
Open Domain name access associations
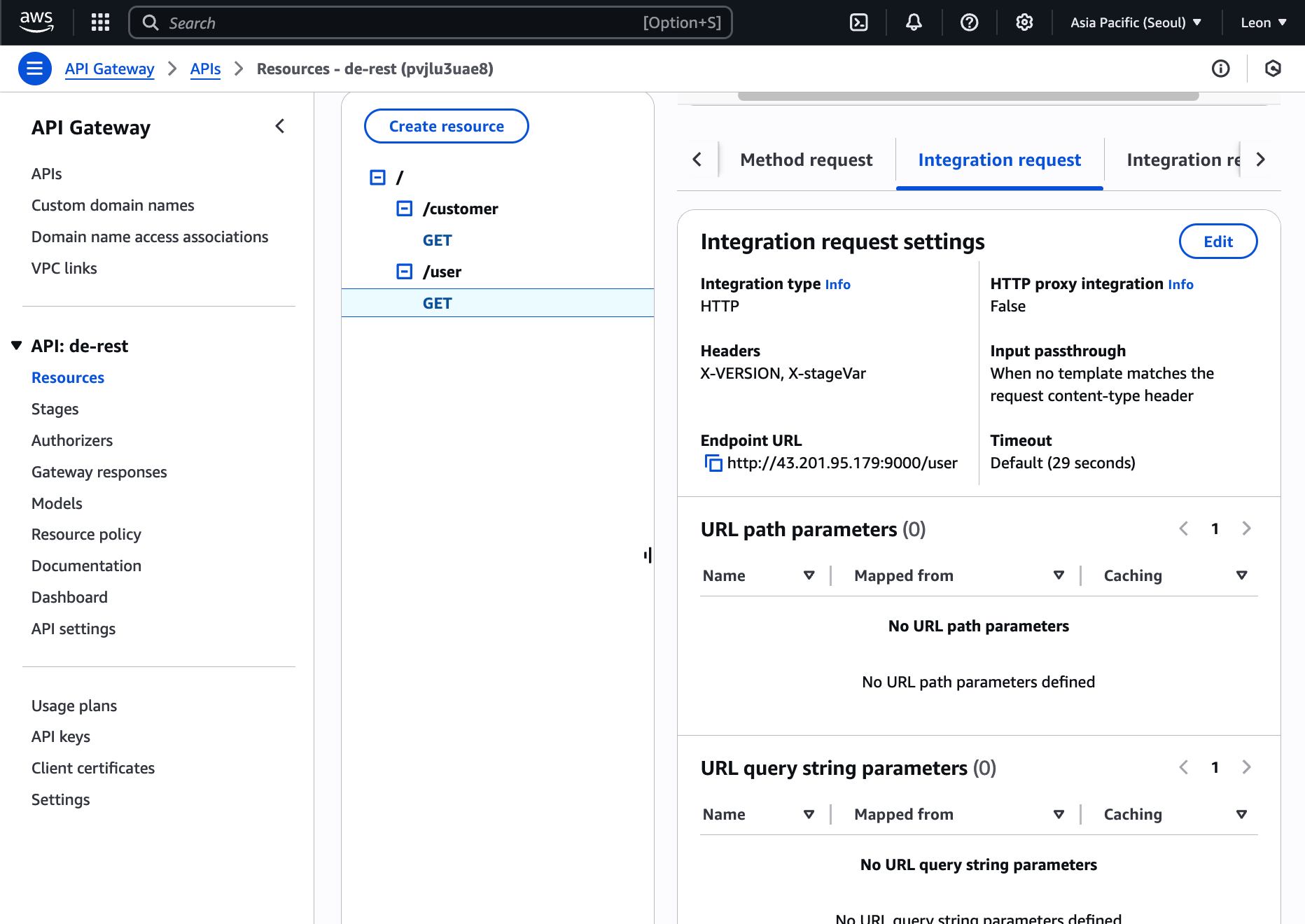click(x=150, y=237)
